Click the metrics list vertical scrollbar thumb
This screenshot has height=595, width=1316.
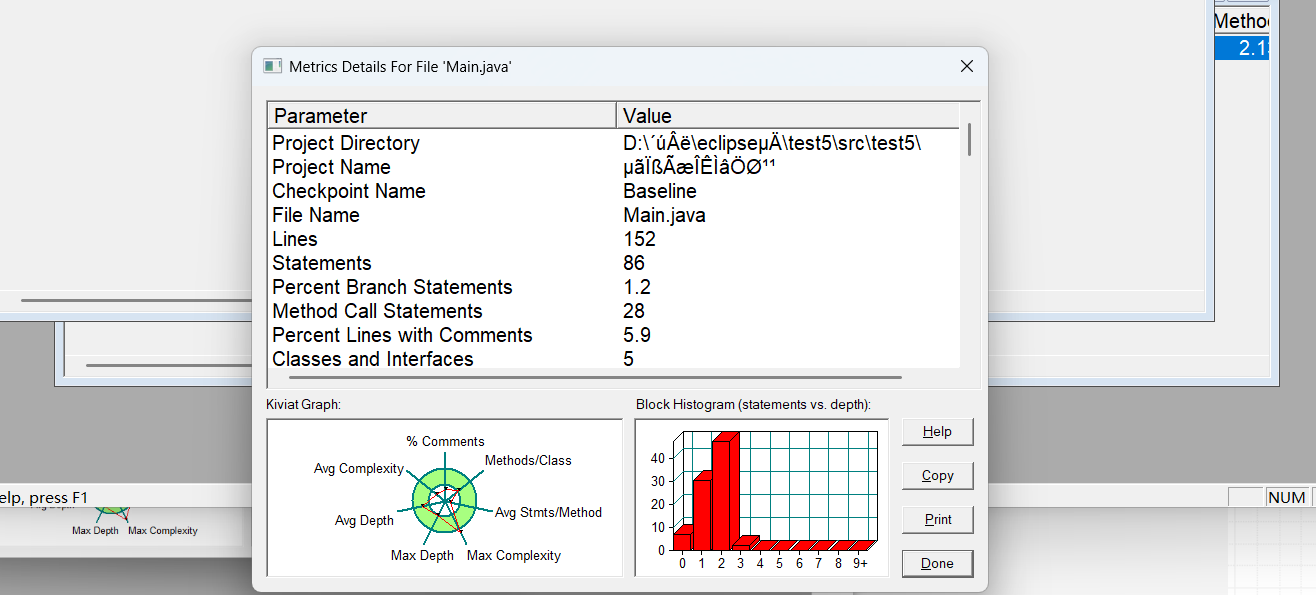click(x=969, y=140)
